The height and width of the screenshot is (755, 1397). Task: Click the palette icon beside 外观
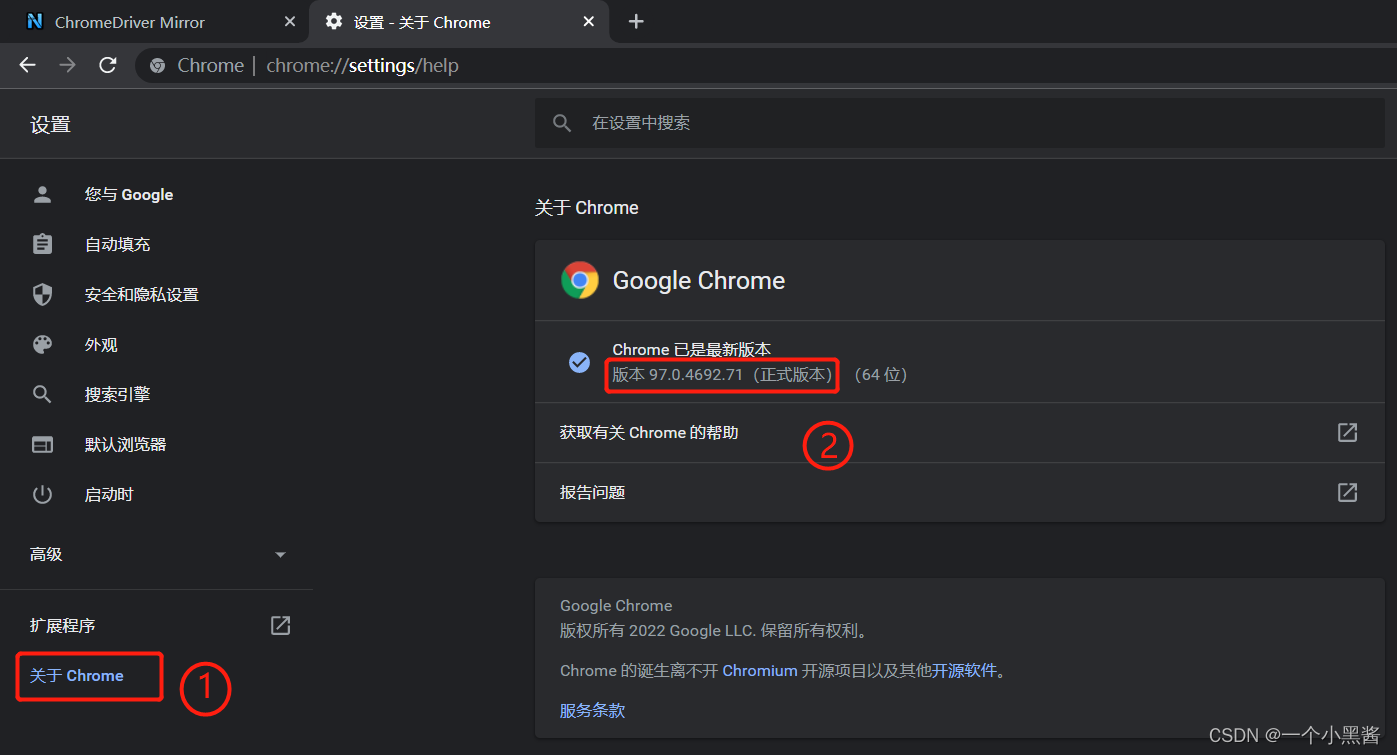point(42,344)
